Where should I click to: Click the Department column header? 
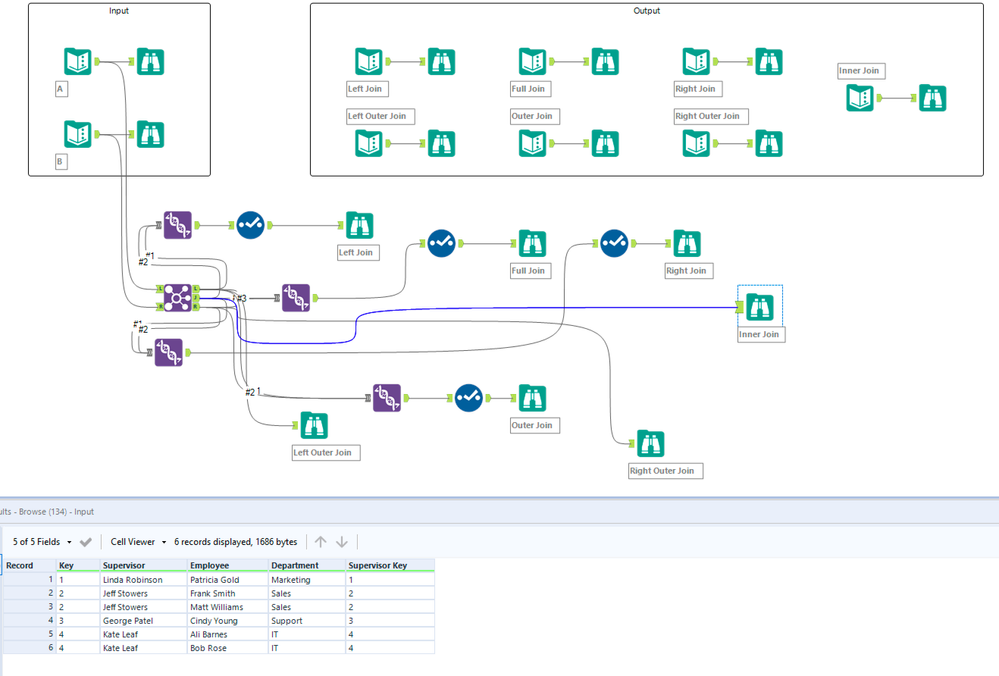295,565
